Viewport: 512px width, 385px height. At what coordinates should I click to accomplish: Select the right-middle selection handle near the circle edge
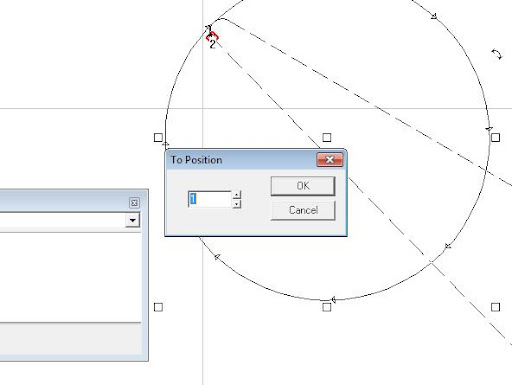496,137
